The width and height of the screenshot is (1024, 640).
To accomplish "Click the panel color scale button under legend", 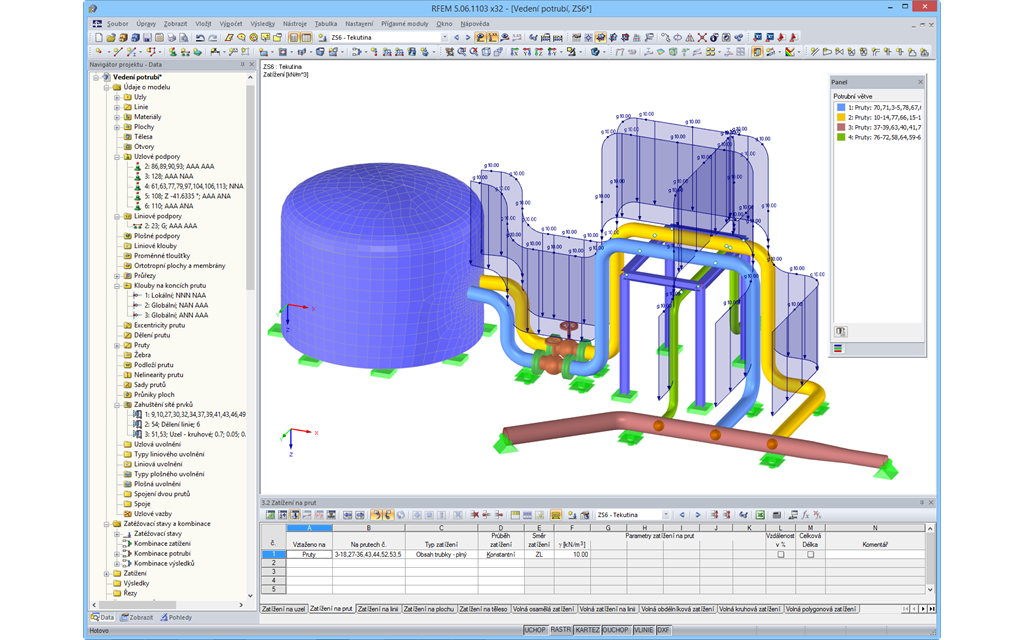I will [838, 348].
